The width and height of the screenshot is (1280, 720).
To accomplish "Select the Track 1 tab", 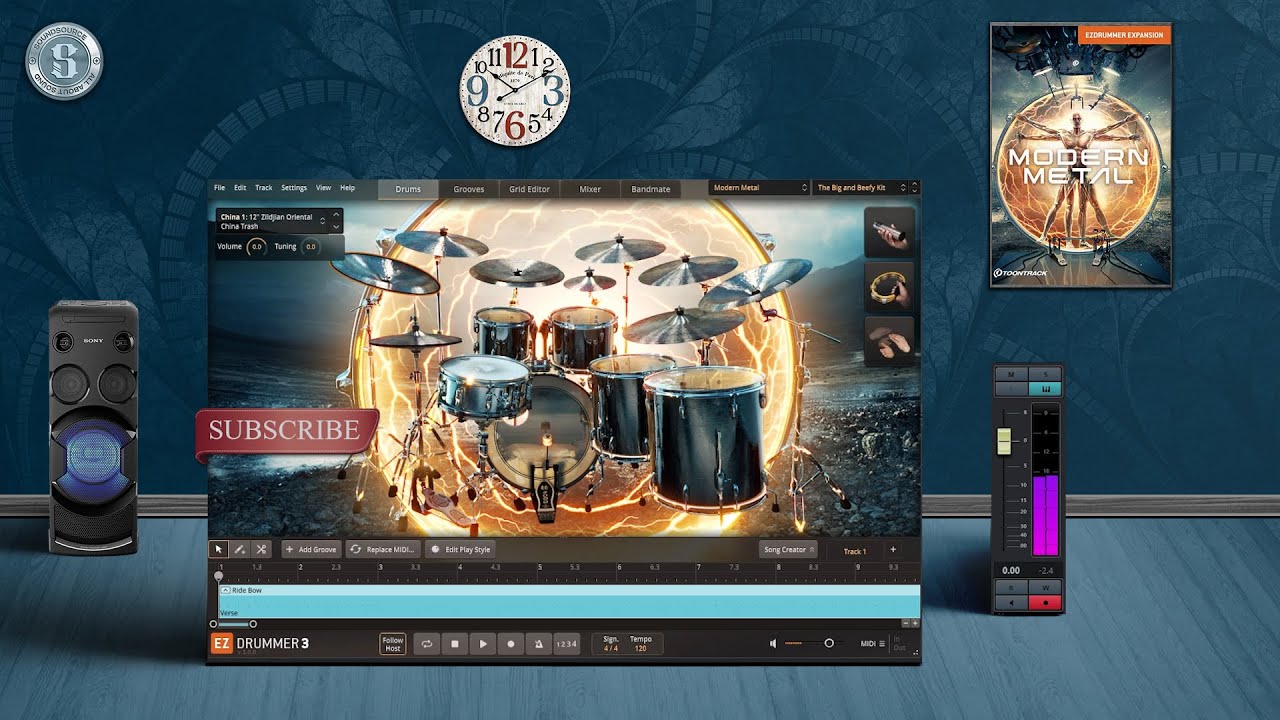I will 855,551.
